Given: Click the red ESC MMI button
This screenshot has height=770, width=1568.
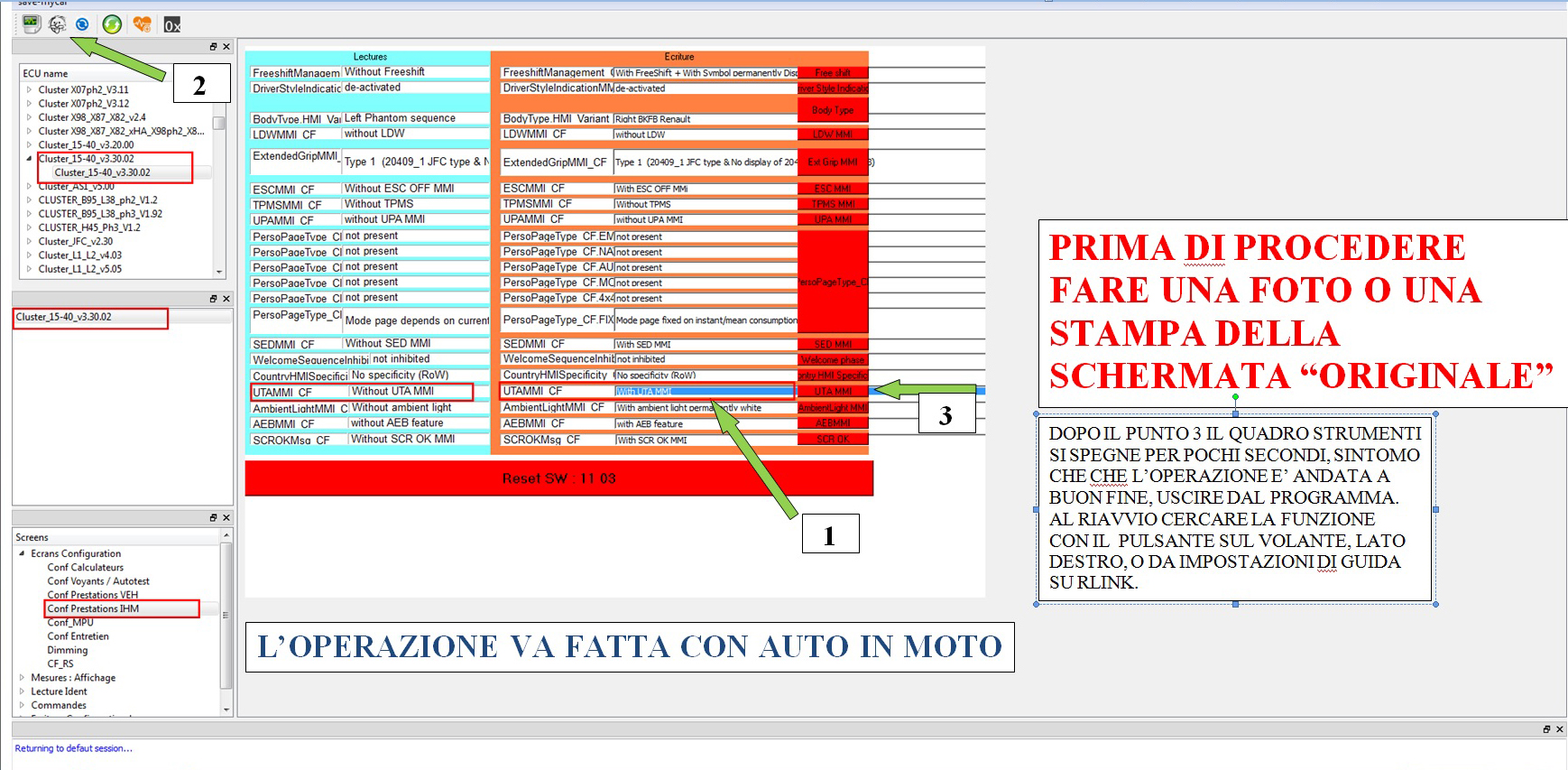Looking at the screenshot, I should click(x=833, y=189).
